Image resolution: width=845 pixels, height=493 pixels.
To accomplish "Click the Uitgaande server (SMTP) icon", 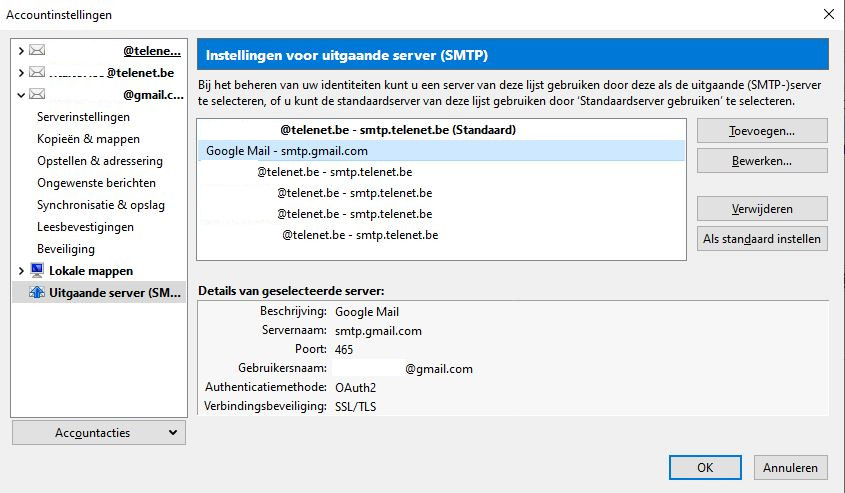I will pos(38,293).
